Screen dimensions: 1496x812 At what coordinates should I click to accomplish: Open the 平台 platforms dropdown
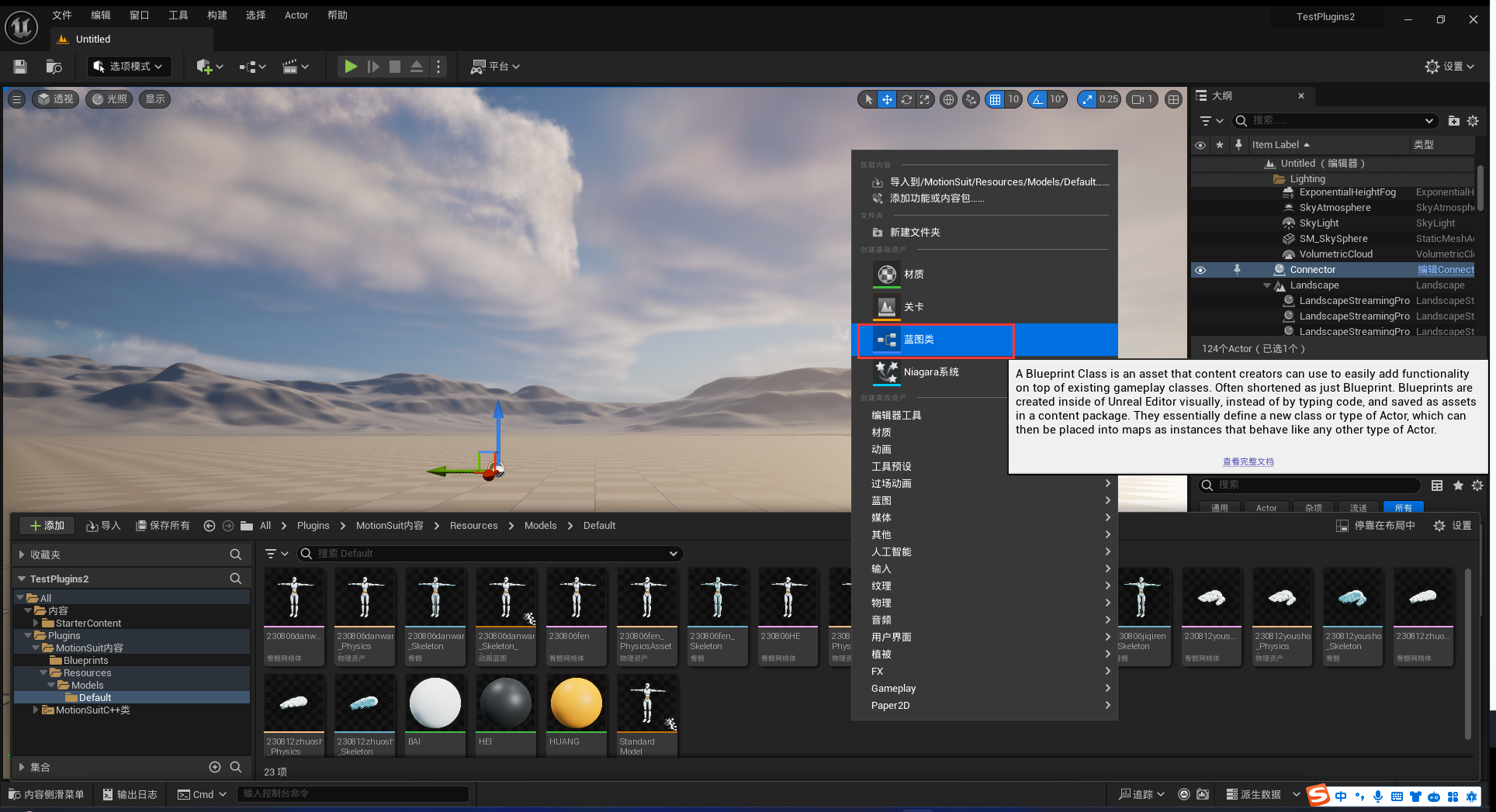(x=495, y=67)
